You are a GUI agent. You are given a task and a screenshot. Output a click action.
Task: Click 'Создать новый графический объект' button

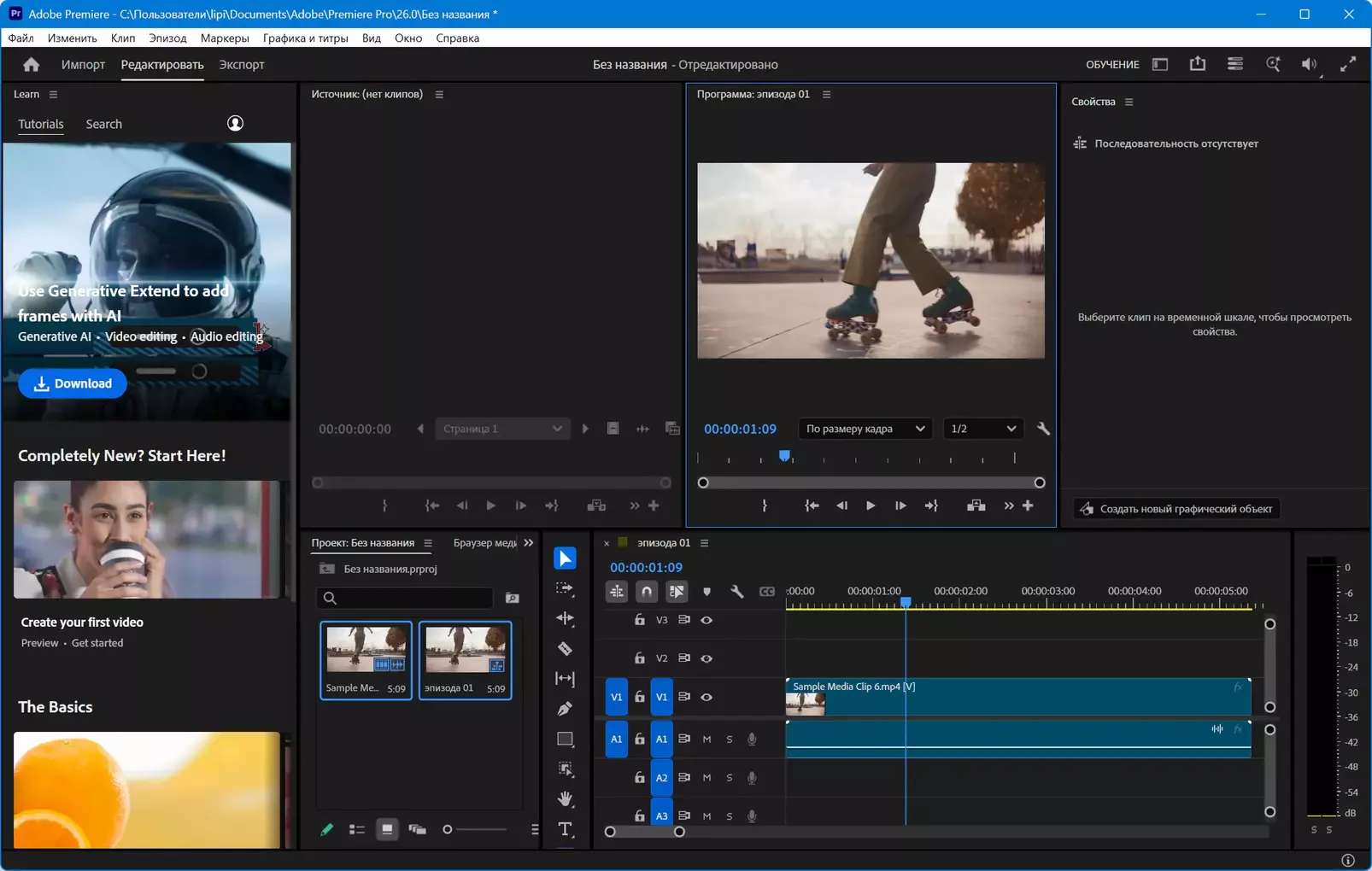coord(1176,509)
